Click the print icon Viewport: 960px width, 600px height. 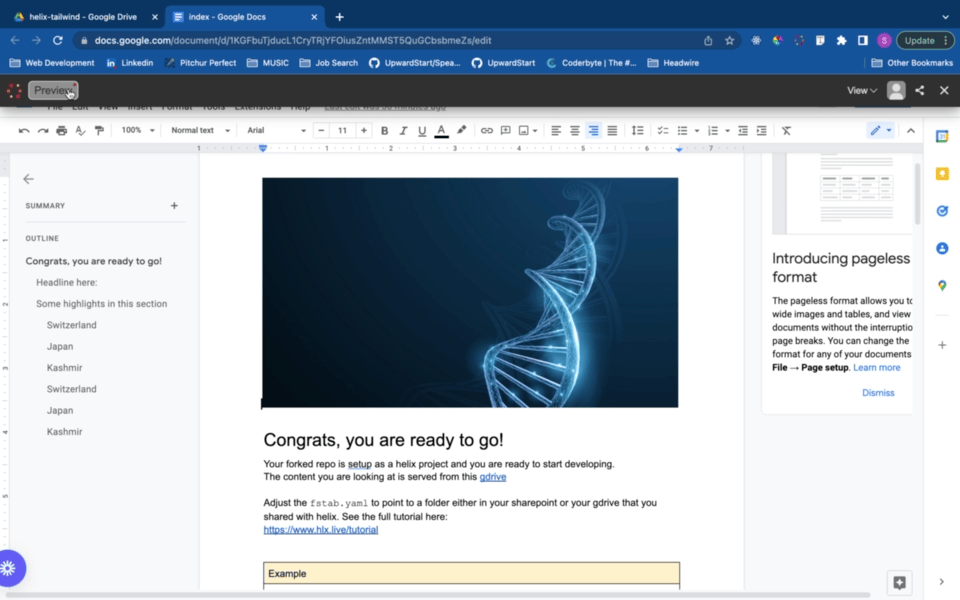tap(62, 131)
